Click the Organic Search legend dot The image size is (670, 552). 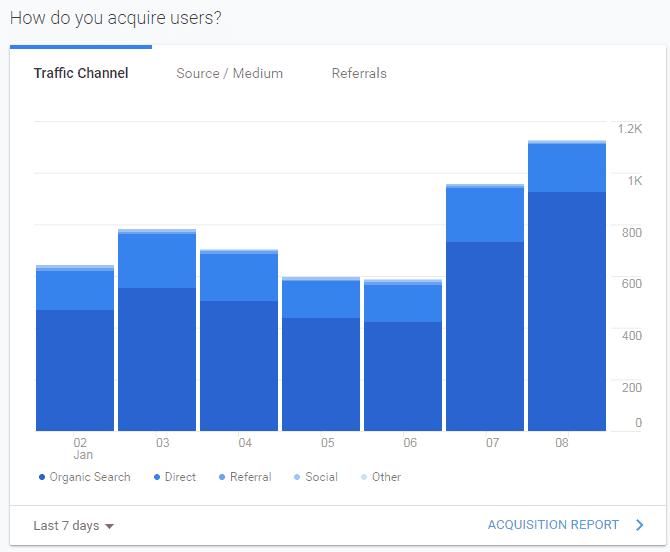point(42,477)
